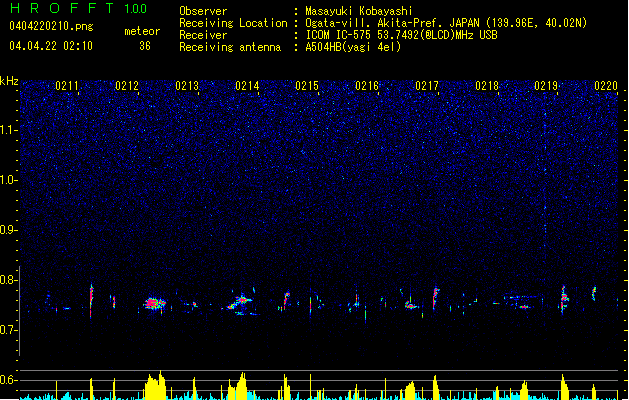Click the 0215 time marker

click(307, 86)
